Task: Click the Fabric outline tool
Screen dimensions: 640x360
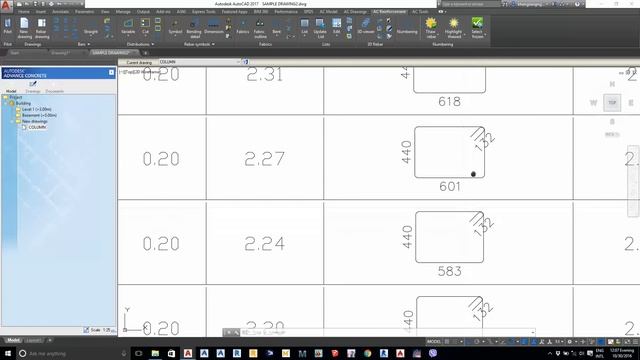Action: [x=260, y=29]
